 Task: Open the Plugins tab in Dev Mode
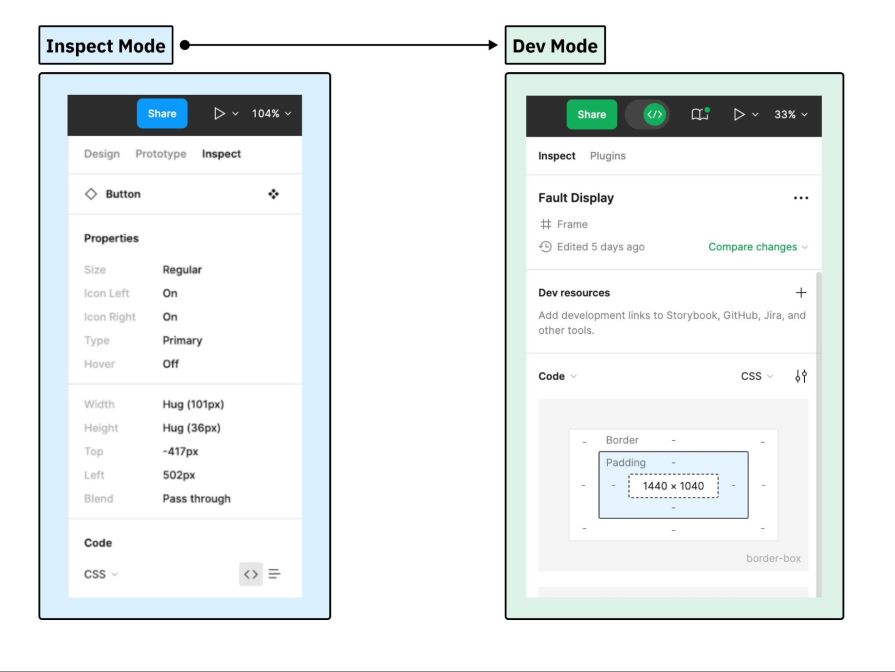click(x=608, y=156)
